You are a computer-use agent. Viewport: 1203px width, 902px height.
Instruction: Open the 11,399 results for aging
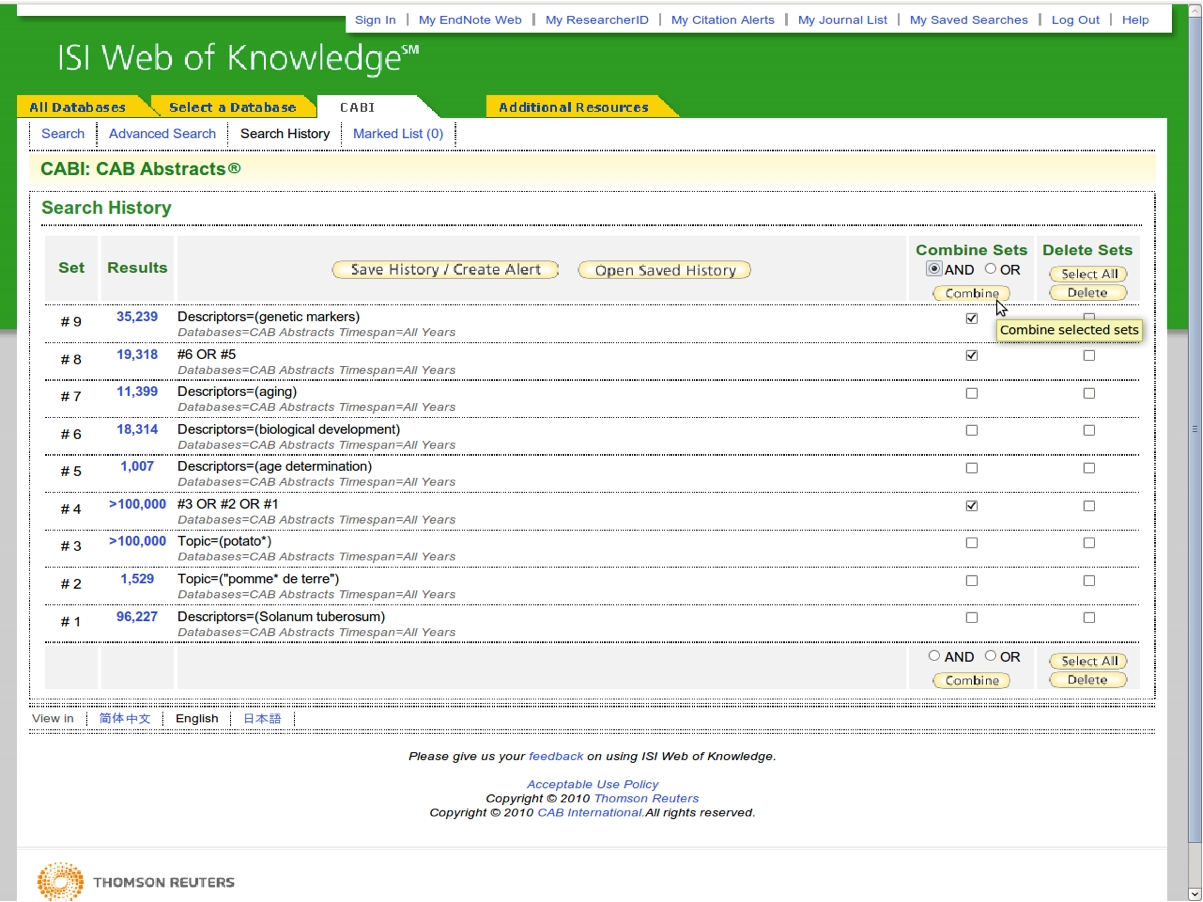pos(137,392)
